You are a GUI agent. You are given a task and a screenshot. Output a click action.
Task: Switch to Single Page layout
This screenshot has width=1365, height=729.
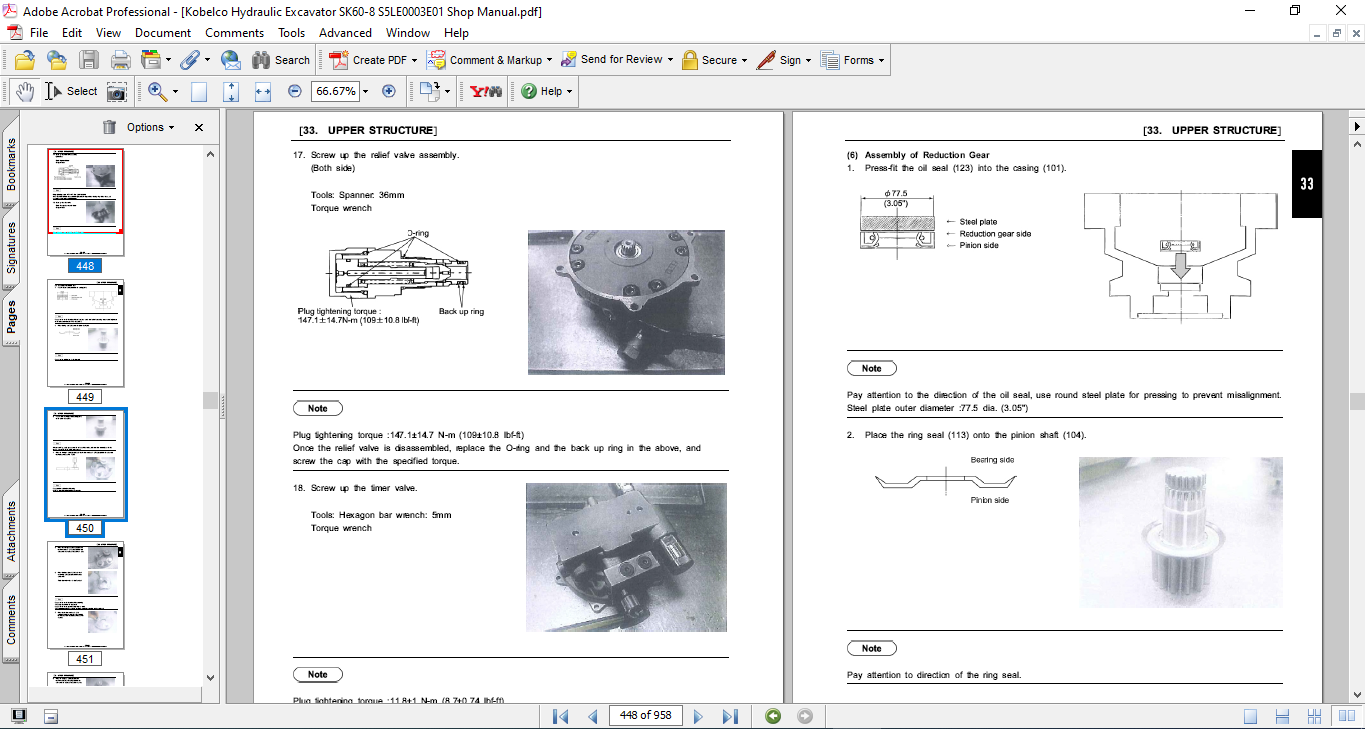point(1251,716)
